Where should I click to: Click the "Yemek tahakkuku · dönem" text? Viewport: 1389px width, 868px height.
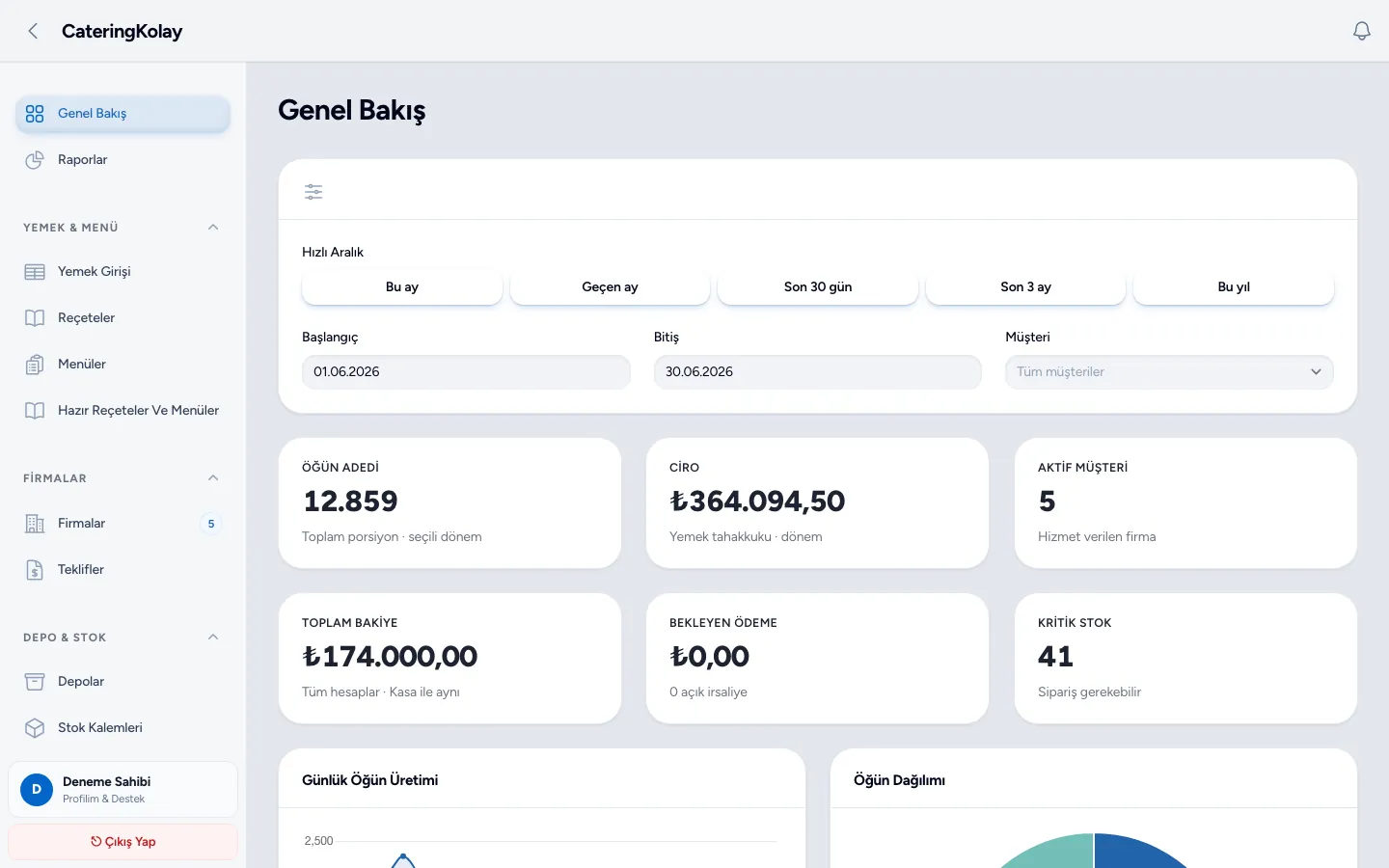tap(746, 537)
